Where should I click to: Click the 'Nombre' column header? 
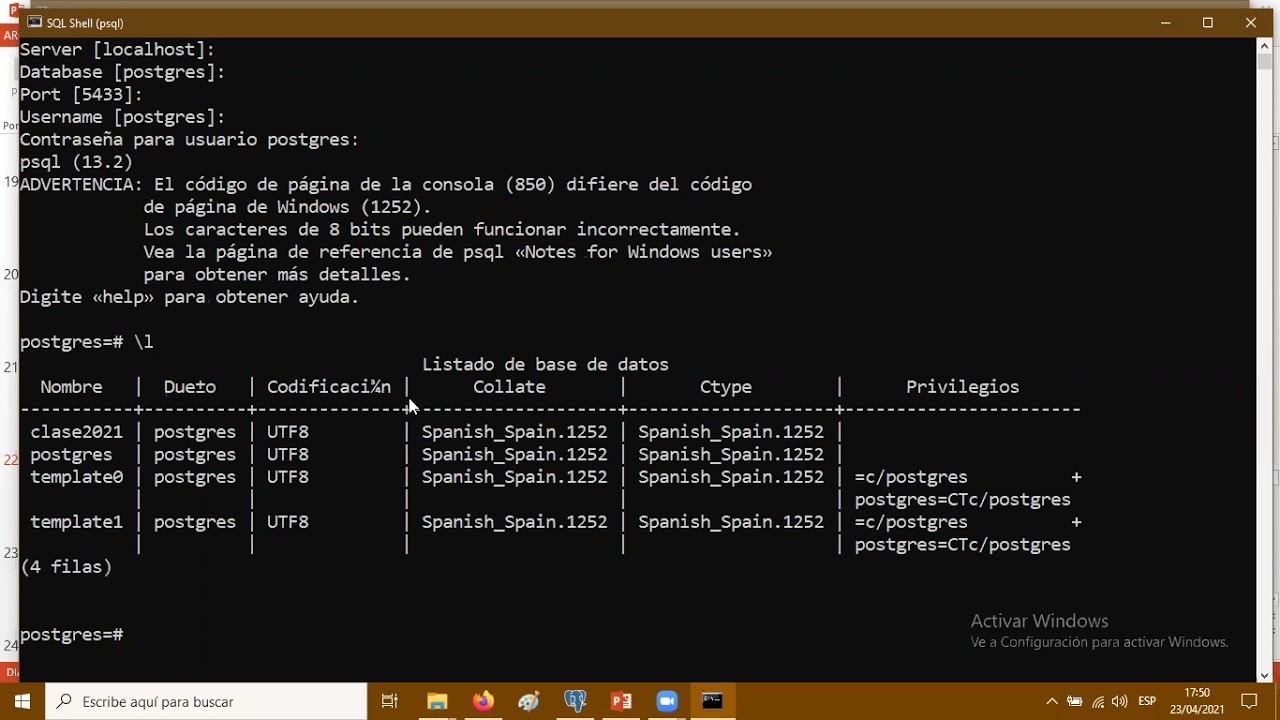tap(71, 387)
